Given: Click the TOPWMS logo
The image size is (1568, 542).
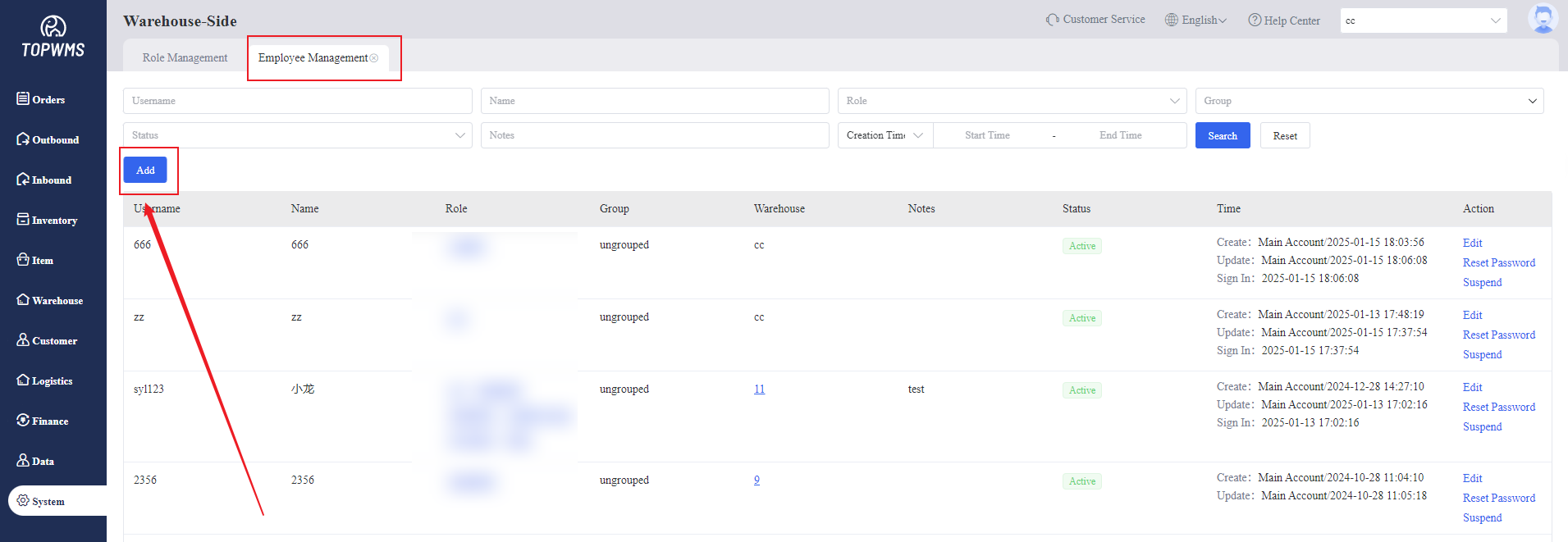Looking at the screenshot, I should pyautogui.click(x=53, y=38).
